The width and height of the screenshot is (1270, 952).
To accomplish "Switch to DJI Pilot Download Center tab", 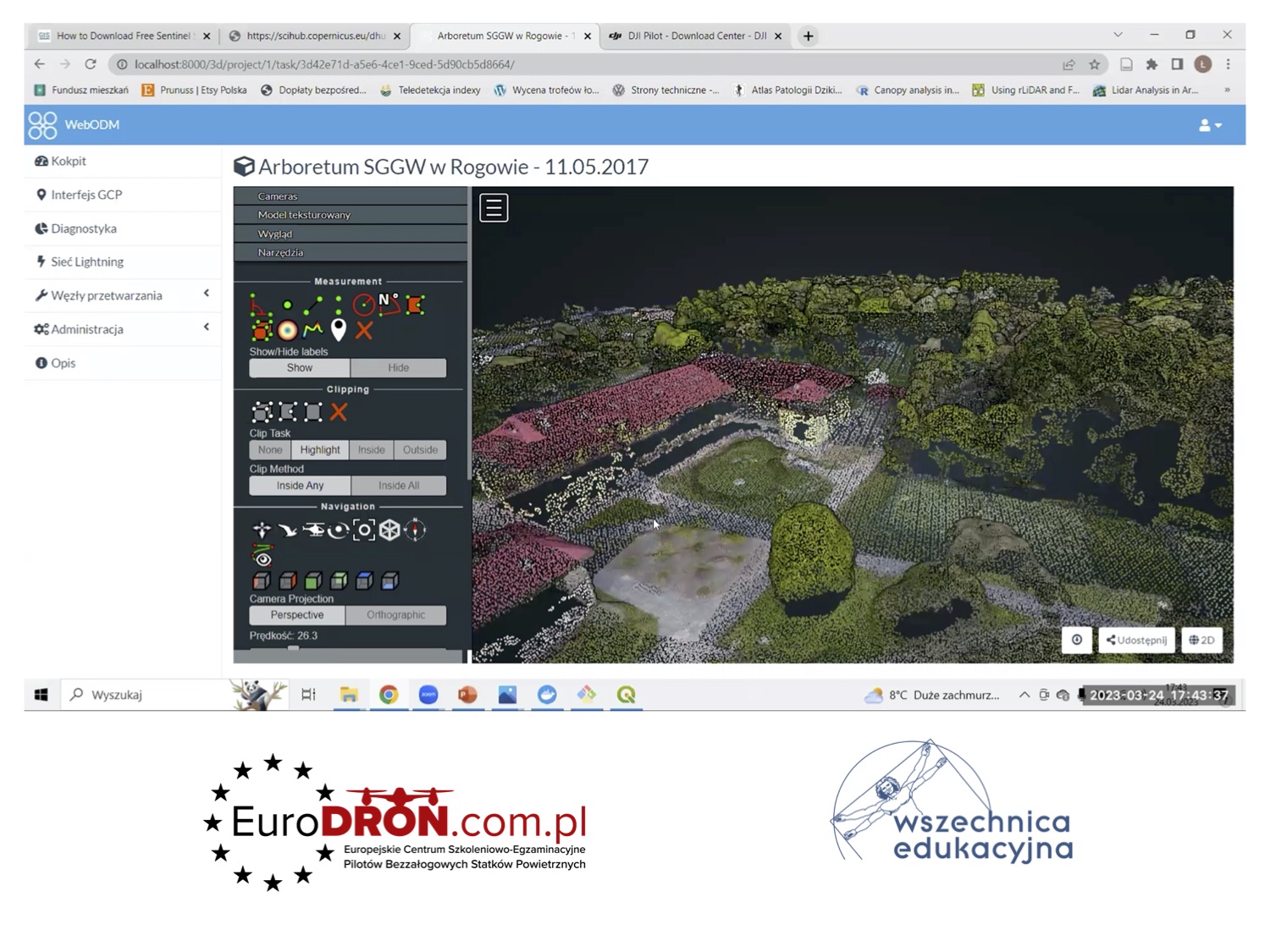I will coord(696,36).
